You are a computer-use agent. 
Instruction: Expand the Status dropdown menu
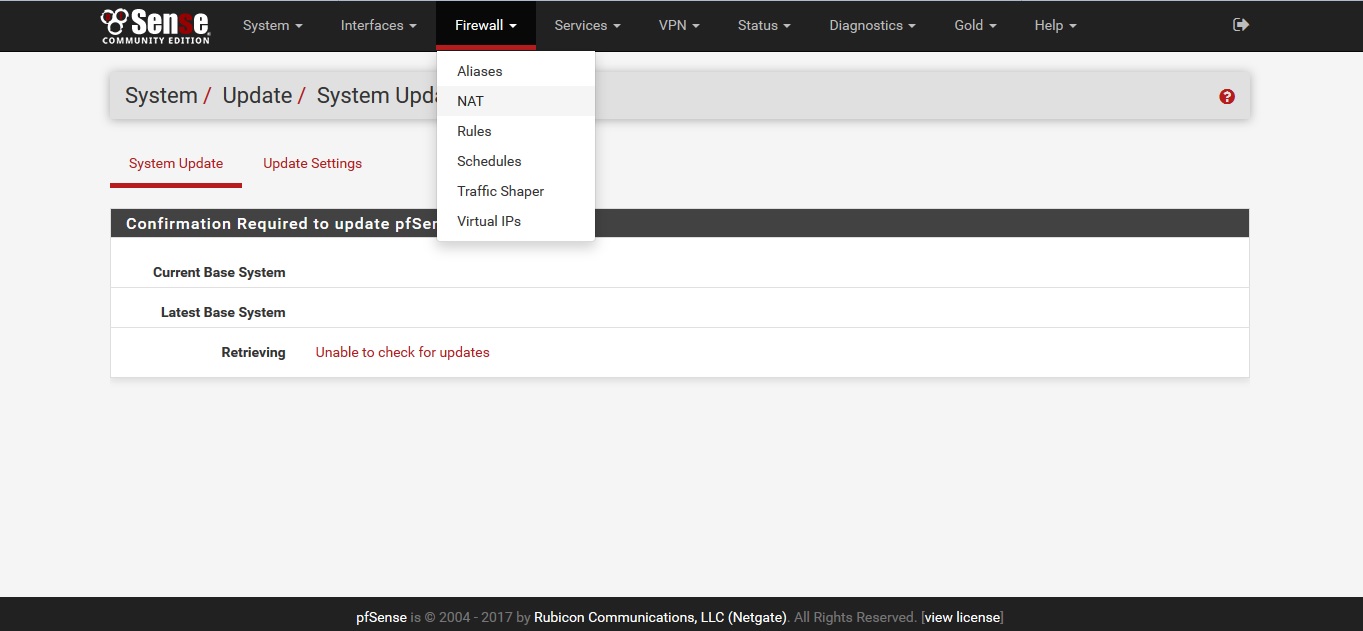click(x=764, y=26)
